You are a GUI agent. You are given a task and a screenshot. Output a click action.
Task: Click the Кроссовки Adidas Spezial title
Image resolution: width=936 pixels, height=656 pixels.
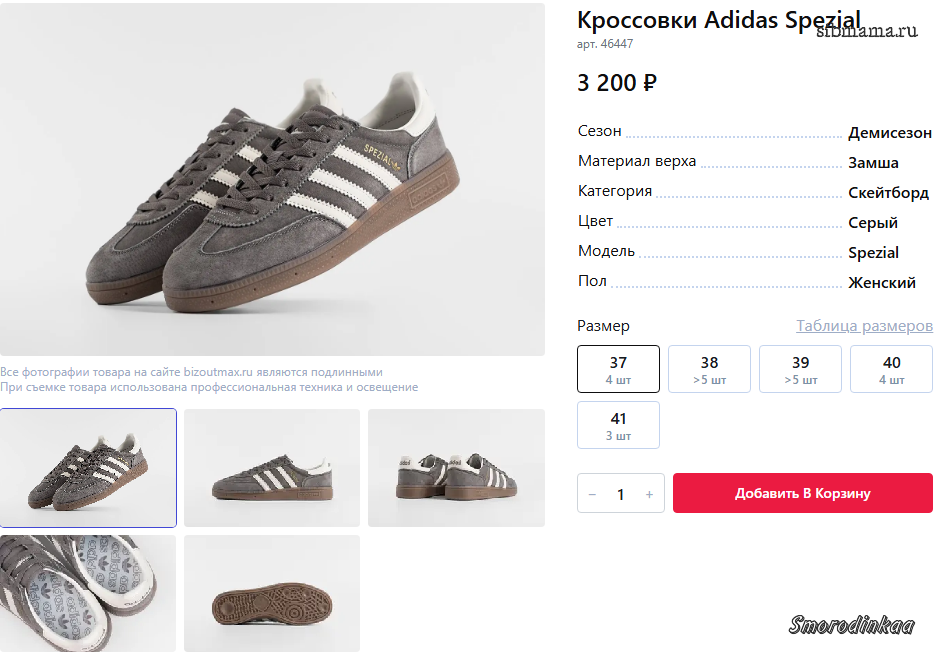click(718, 20)
